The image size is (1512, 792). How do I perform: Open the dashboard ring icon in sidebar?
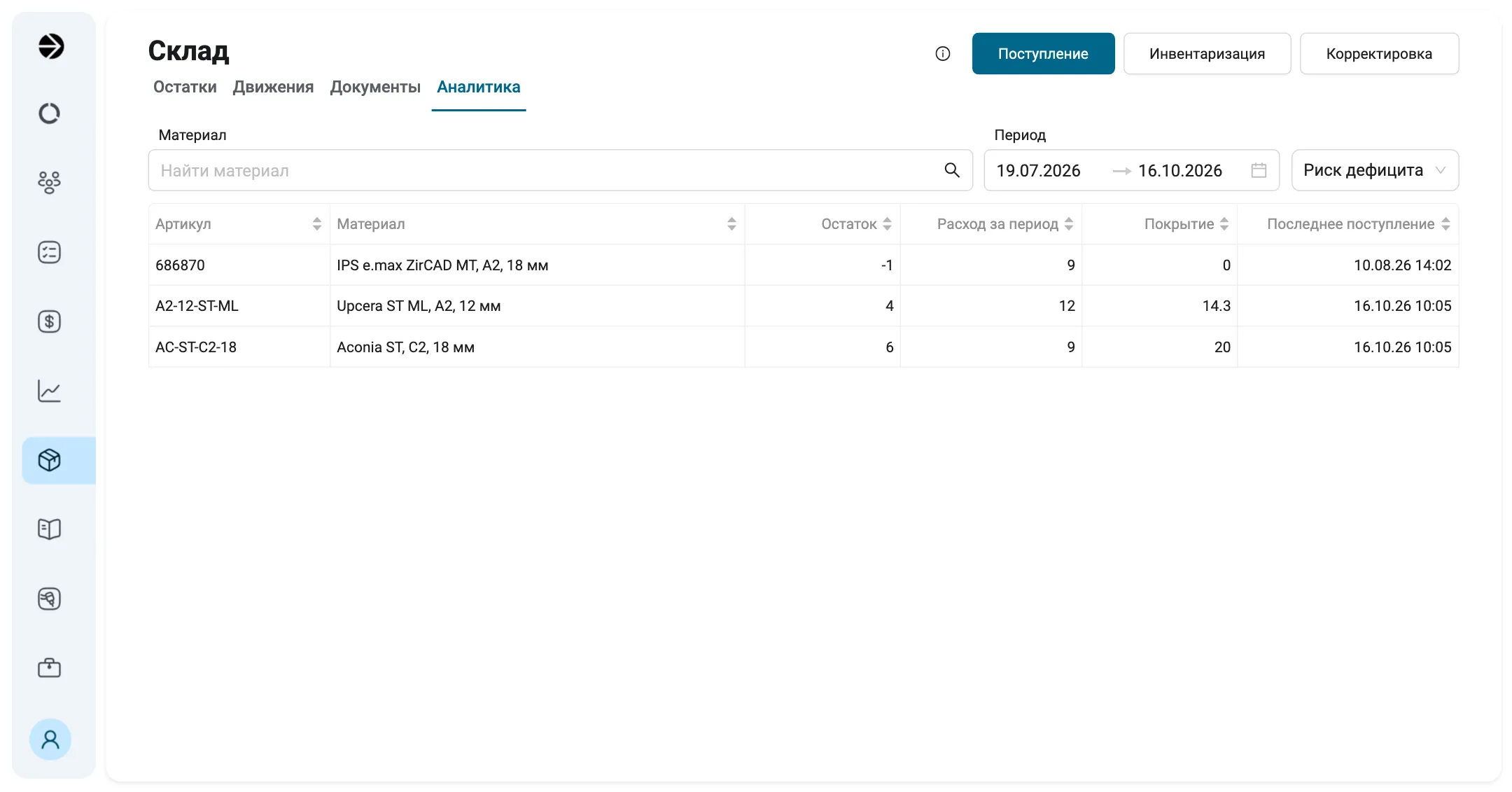coord(49,113)
